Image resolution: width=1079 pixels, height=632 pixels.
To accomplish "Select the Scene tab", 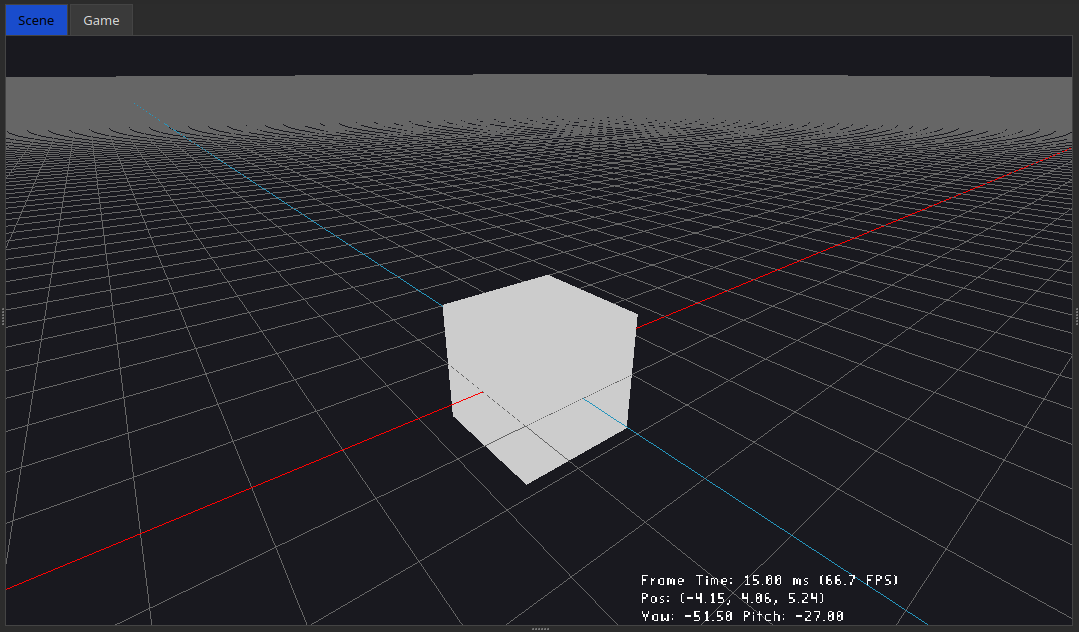I will pos(35,19).
